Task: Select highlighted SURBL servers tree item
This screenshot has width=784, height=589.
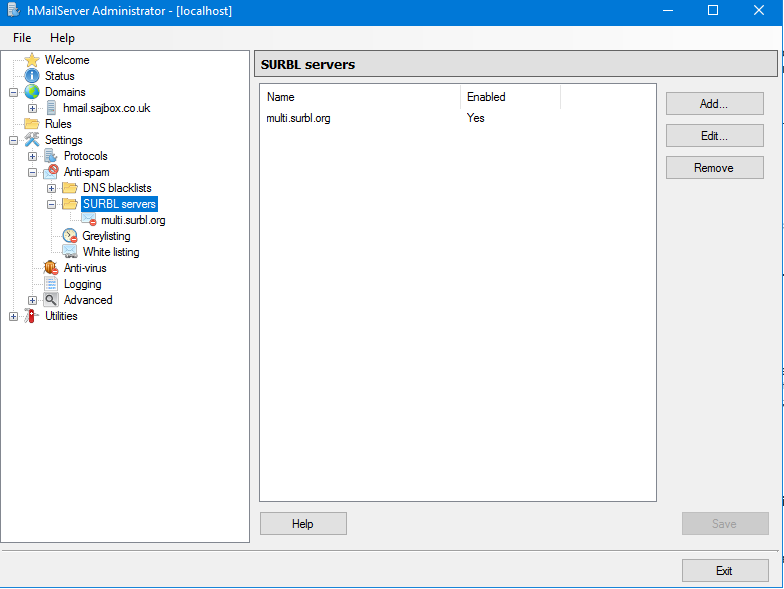Action: tap(120, 204)
